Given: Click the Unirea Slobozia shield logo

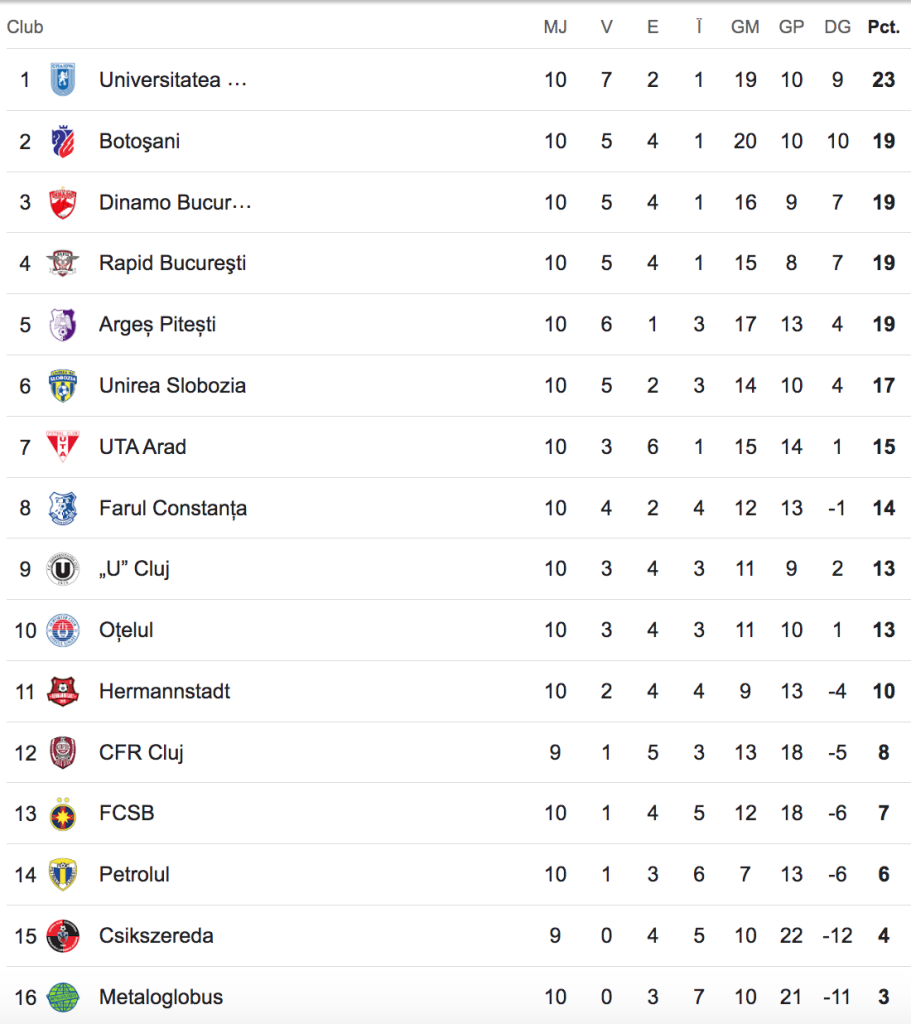Looking at the screenshot, I should 63,386.
